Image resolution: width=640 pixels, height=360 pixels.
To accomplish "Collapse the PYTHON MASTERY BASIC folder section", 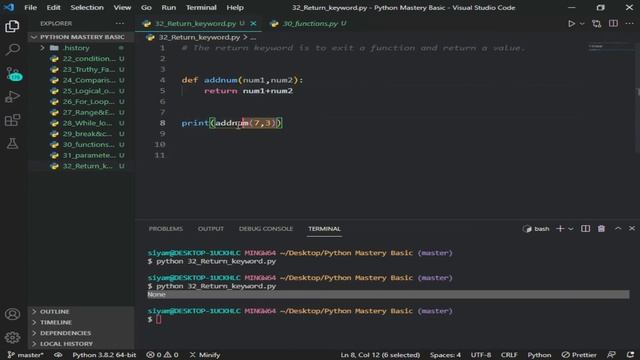I will point(82,37).
